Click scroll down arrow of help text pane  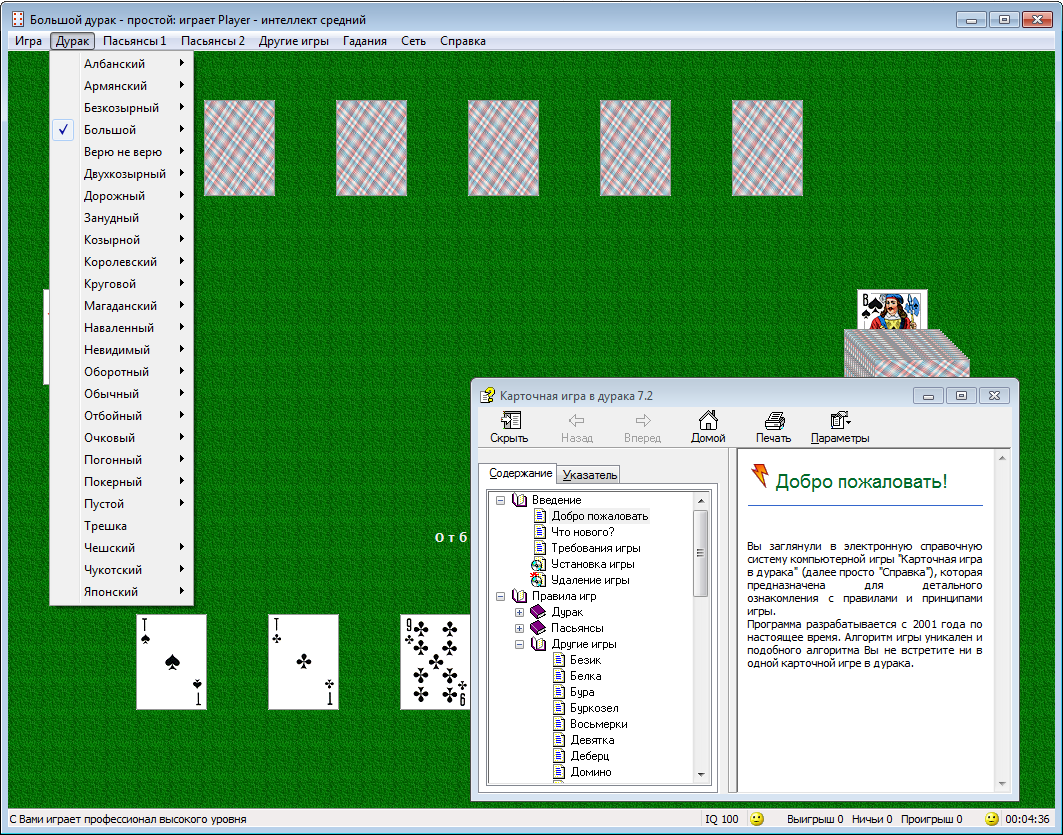point(1002,784)
